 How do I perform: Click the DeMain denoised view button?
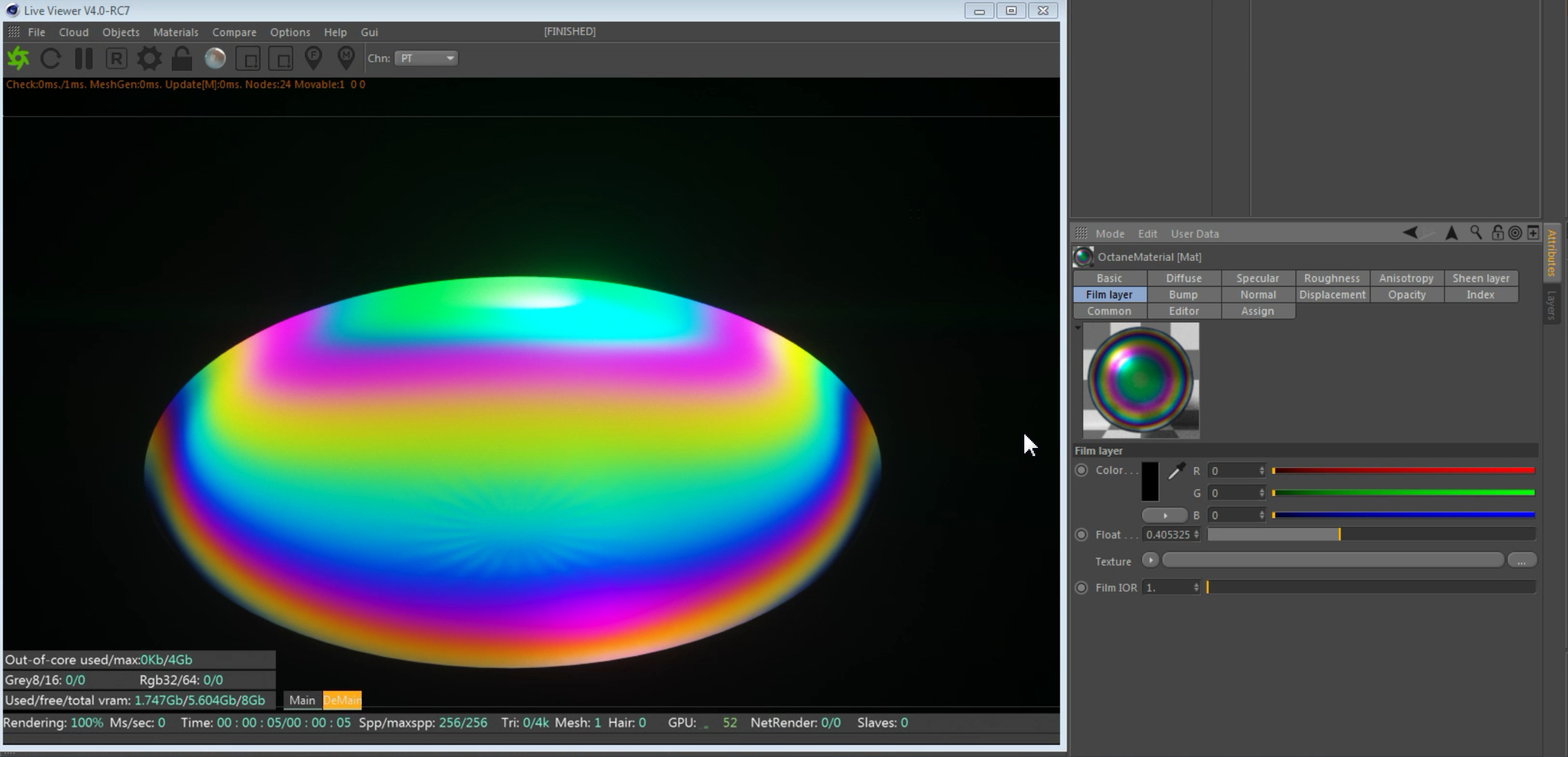click(342, 700)
